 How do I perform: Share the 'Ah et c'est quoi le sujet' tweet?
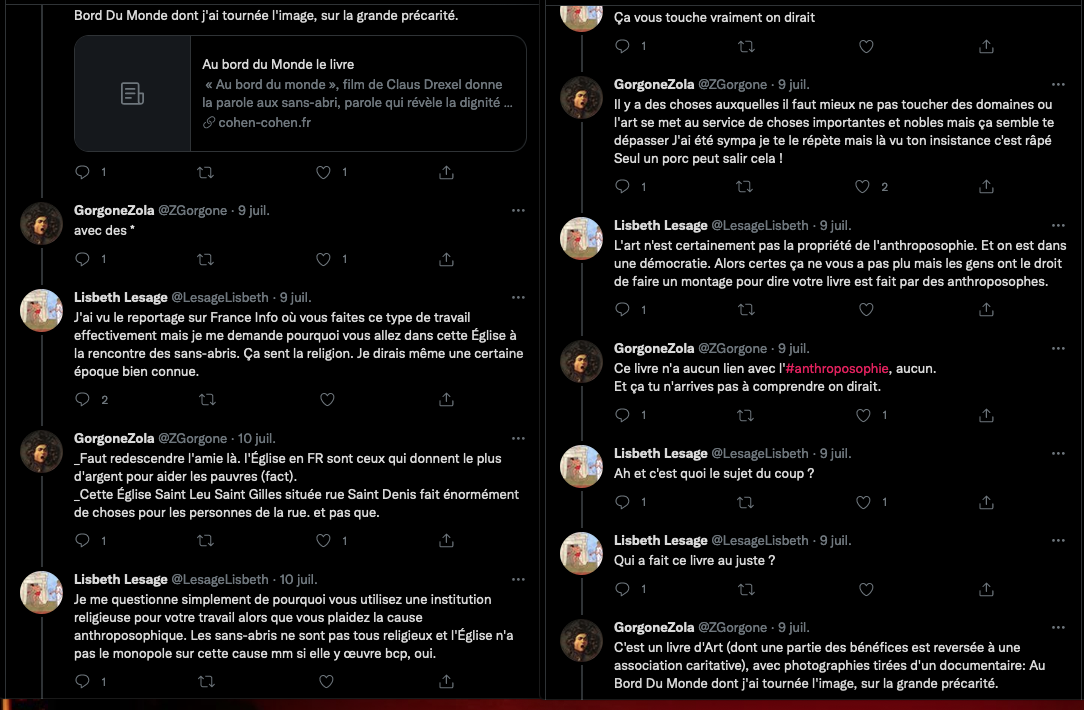coord(986,502)
